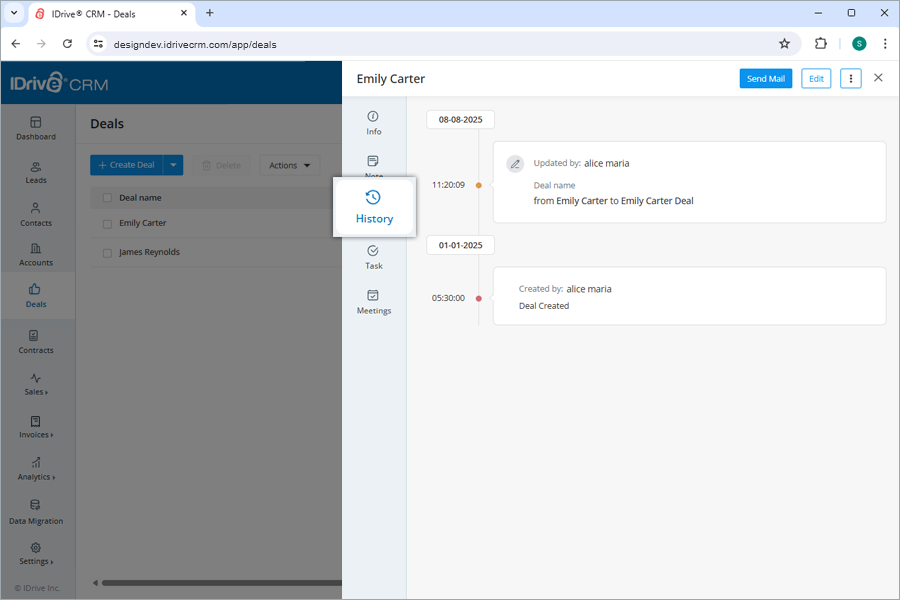Open the Data Migration section
Image resolution: width=900 pixels, height=600 pixels.
pyautogui.click(x=36, y=513)
